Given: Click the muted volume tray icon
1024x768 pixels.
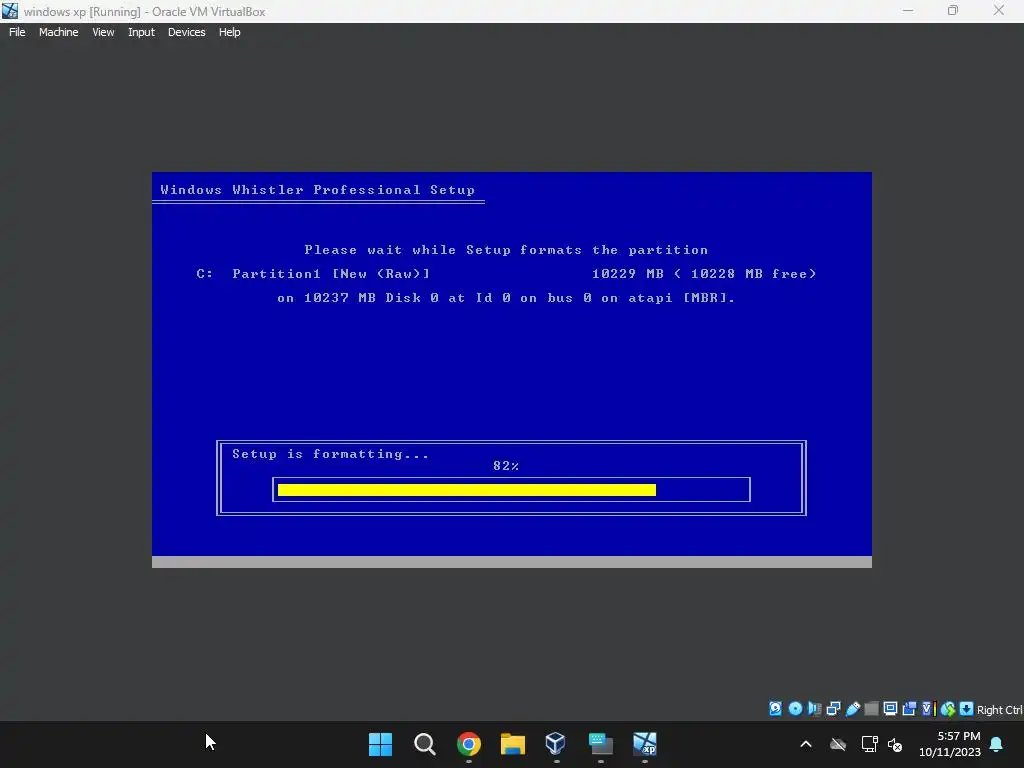Looking at the screenshot, I should pyautogui.click(x=895, y=744).
